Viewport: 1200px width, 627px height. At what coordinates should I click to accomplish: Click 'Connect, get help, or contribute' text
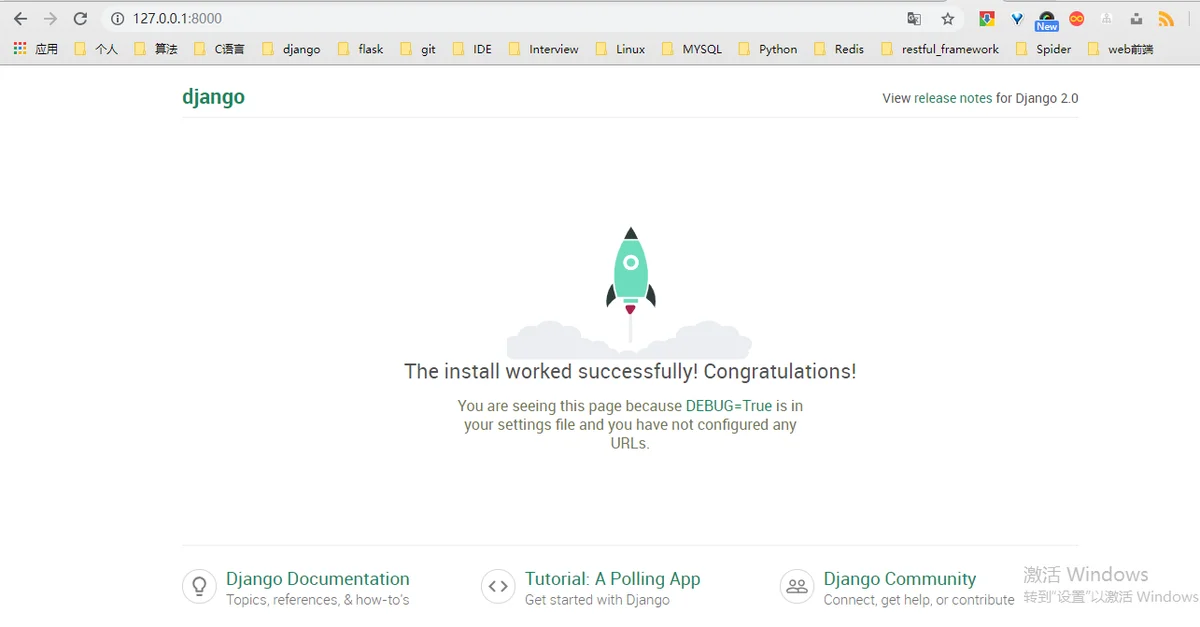click(919, 600)
